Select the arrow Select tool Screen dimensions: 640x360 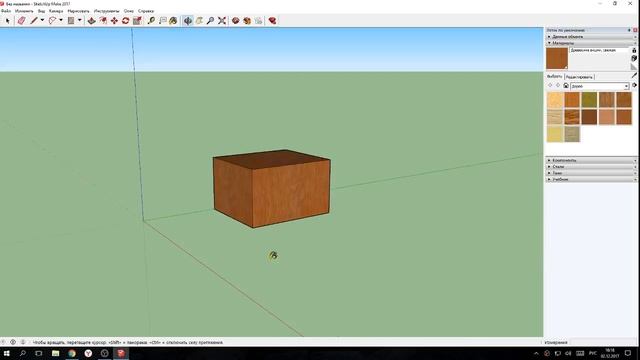[7, 20]
